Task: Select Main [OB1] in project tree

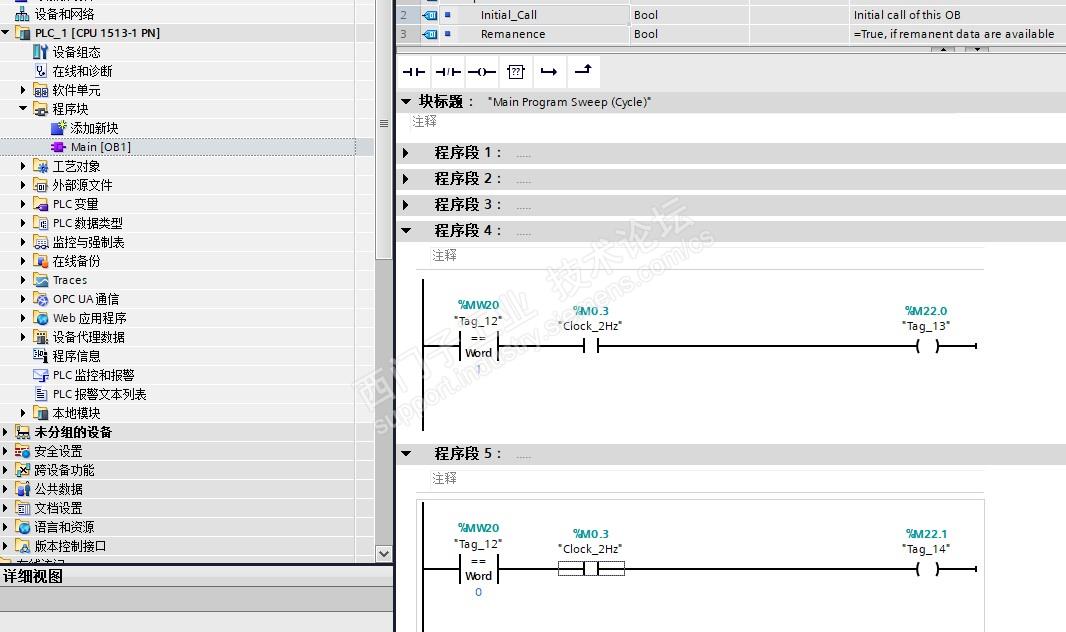Action: pyautogui.click(x=101, y=147)
